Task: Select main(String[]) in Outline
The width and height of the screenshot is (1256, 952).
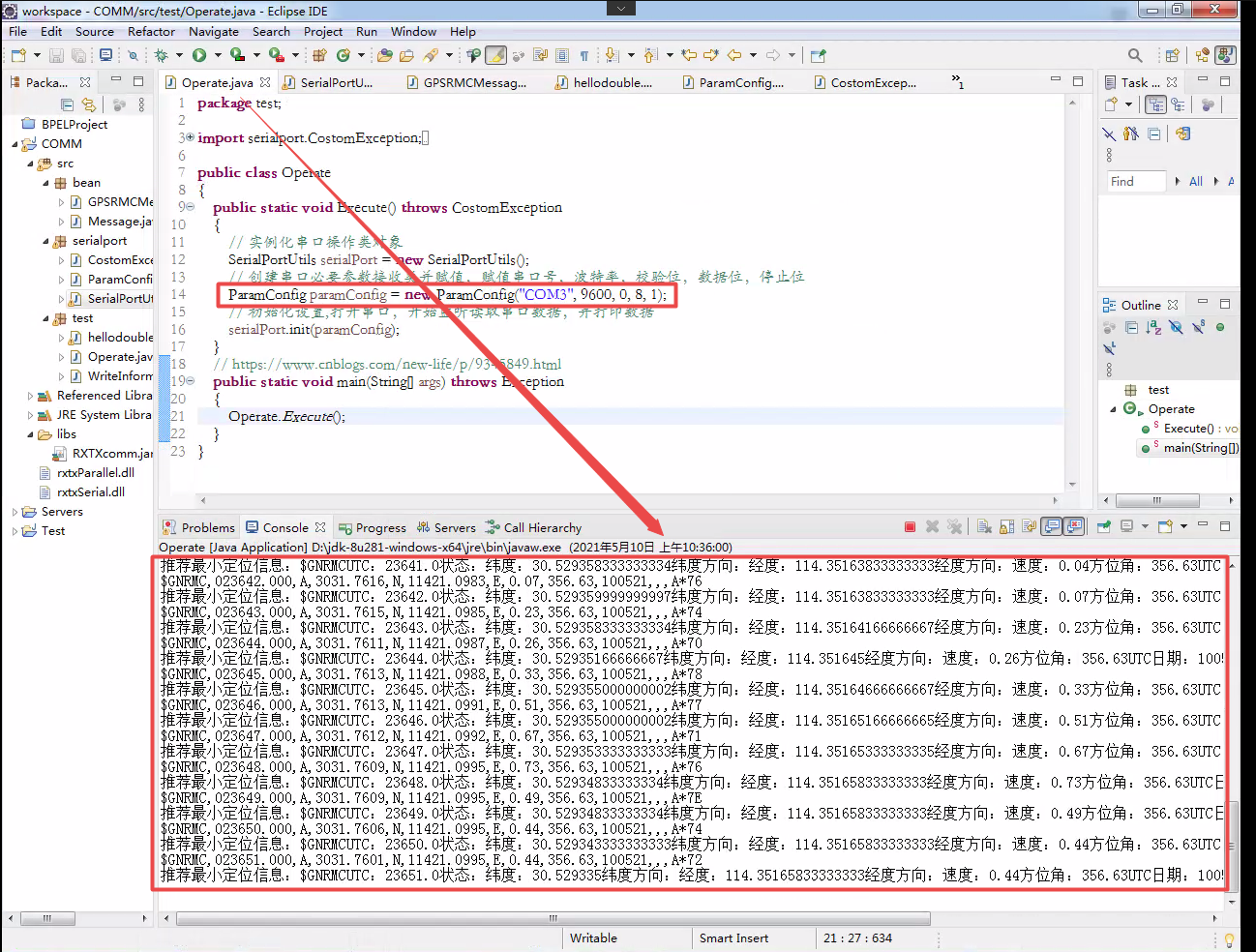Action: (1189, 448)
